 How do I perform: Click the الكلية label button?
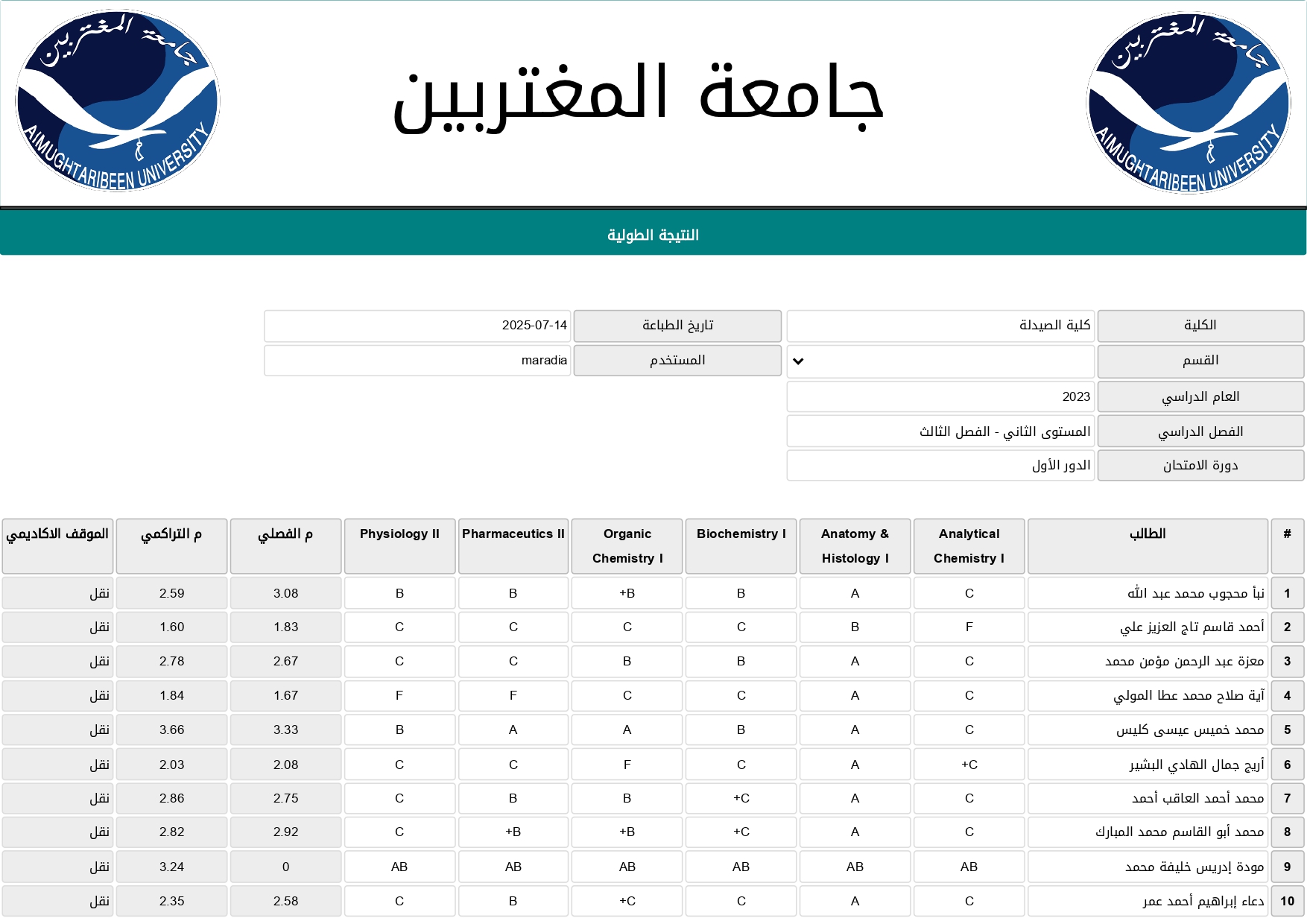click(x=1200, y=326)
